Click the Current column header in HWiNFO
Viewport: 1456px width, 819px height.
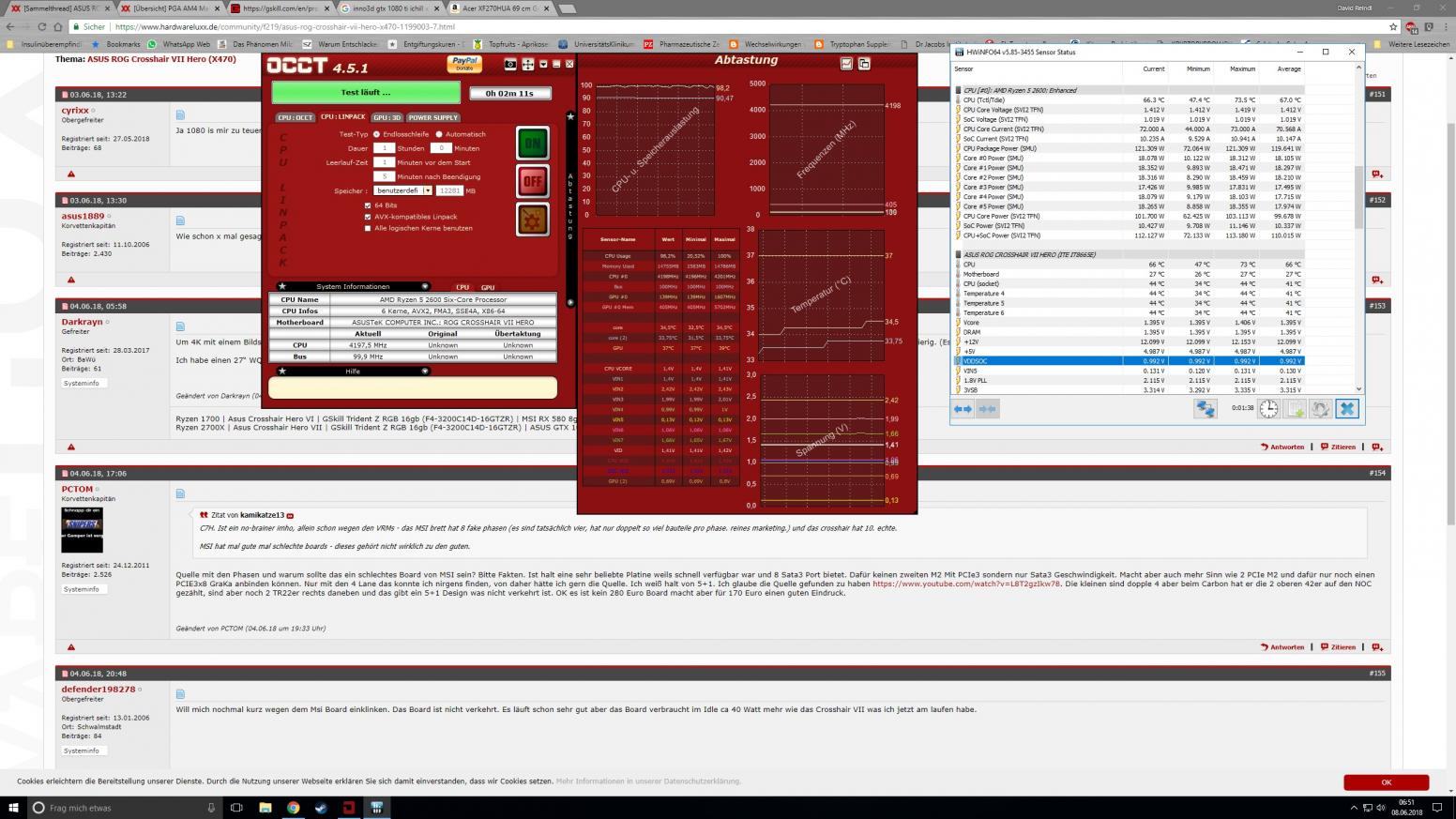click(x=1153, y=68)
